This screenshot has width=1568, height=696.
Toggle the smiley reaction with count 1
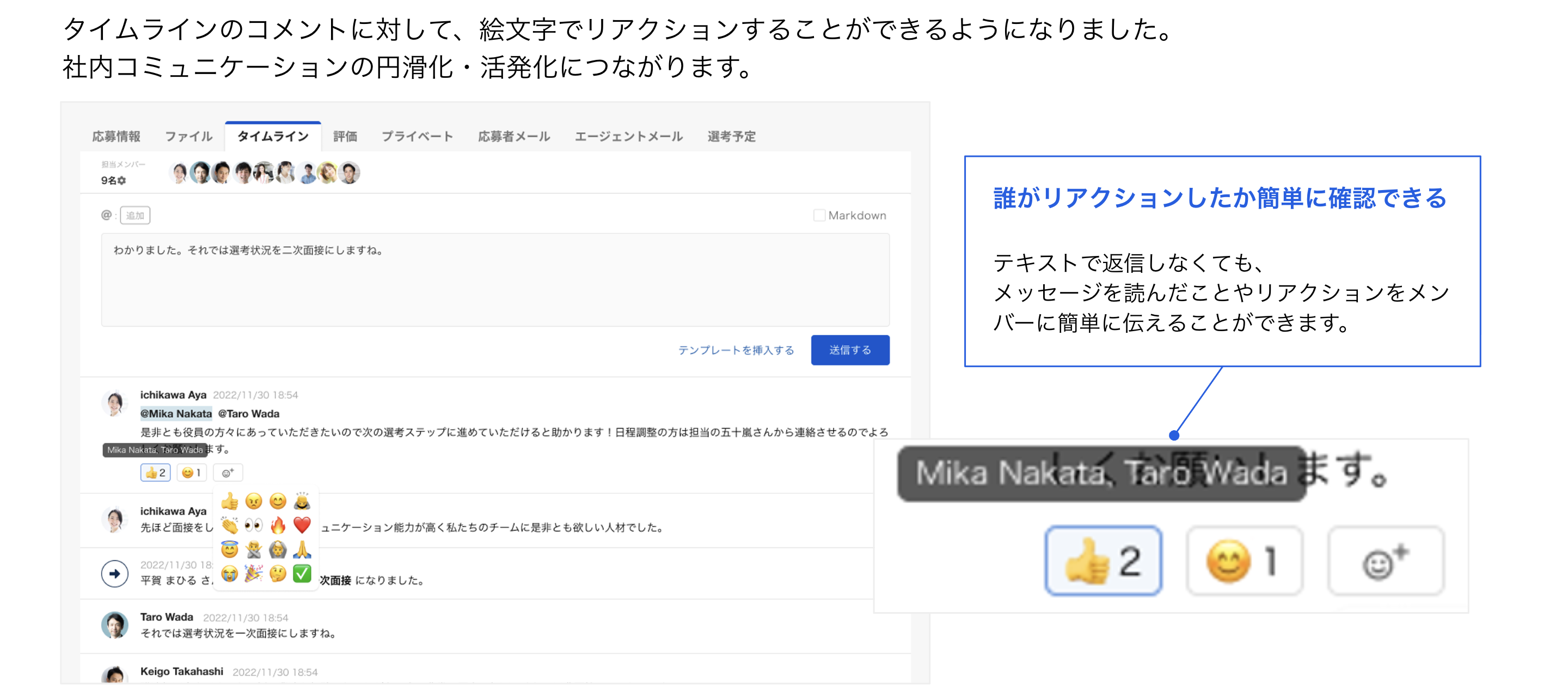[191, 473]
